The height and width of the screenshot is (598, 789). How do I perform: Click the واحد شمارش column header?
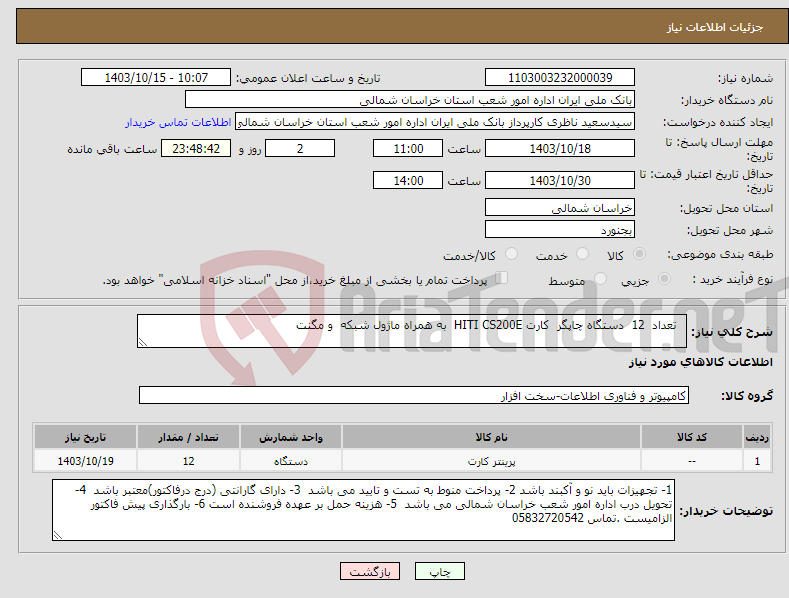pos(291,437)
